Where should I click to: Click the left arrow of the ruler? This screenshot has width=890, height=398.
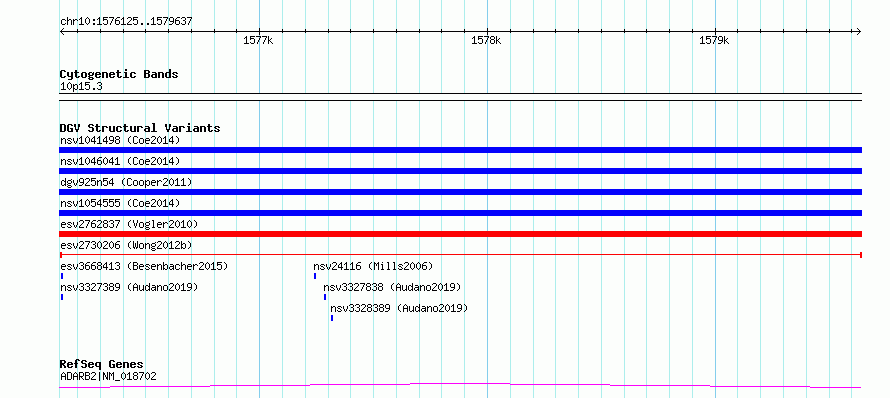62,31
